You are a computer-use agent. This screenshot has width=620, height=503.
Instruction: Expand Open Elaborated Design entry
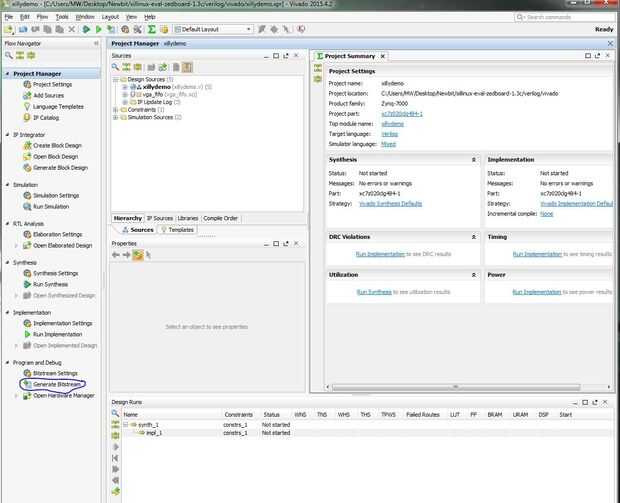tap(16, 245)
